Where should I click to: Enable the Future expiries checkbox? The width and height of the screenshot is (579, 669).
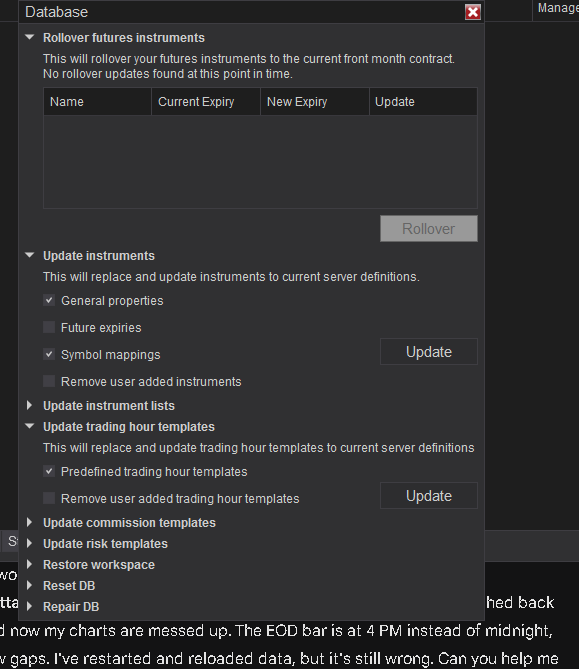[49, 327]
